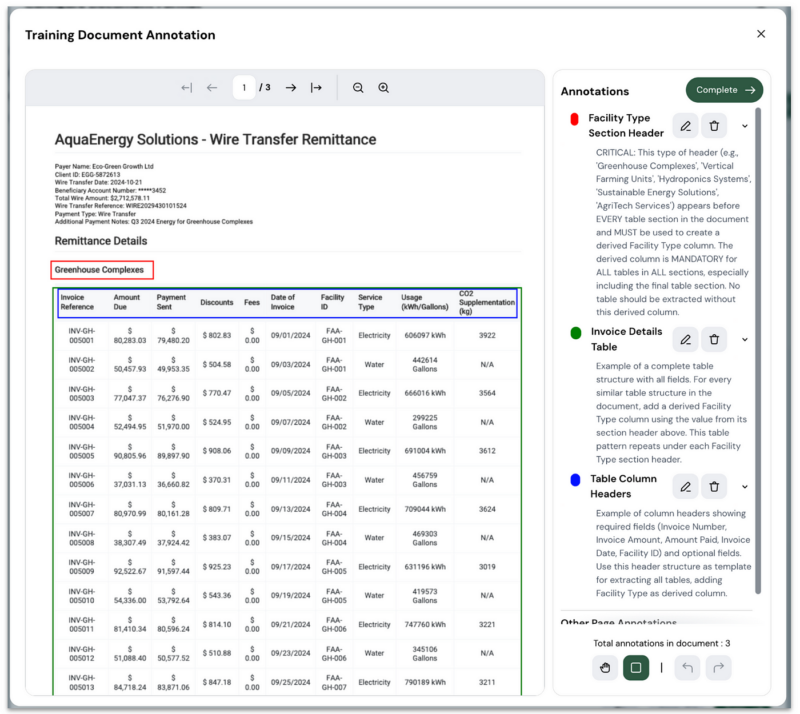800x714 pixels.
Task: Click the 09/05/2024 date cell
Action: point(290,393)
